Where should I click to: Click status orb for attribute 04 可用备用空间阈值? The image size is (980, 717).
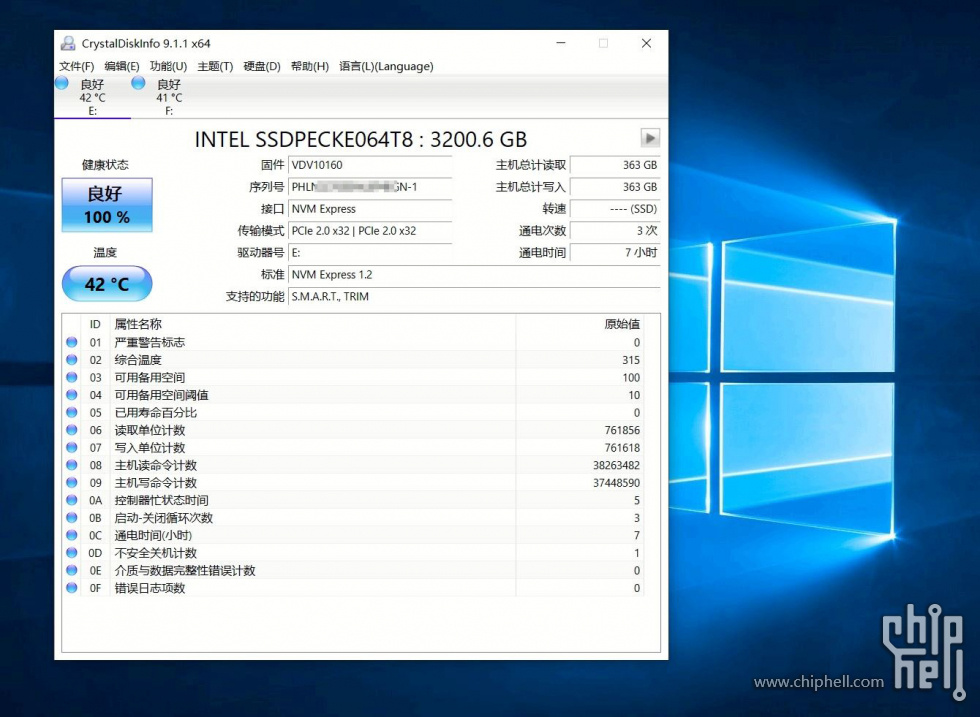(72, 394)
